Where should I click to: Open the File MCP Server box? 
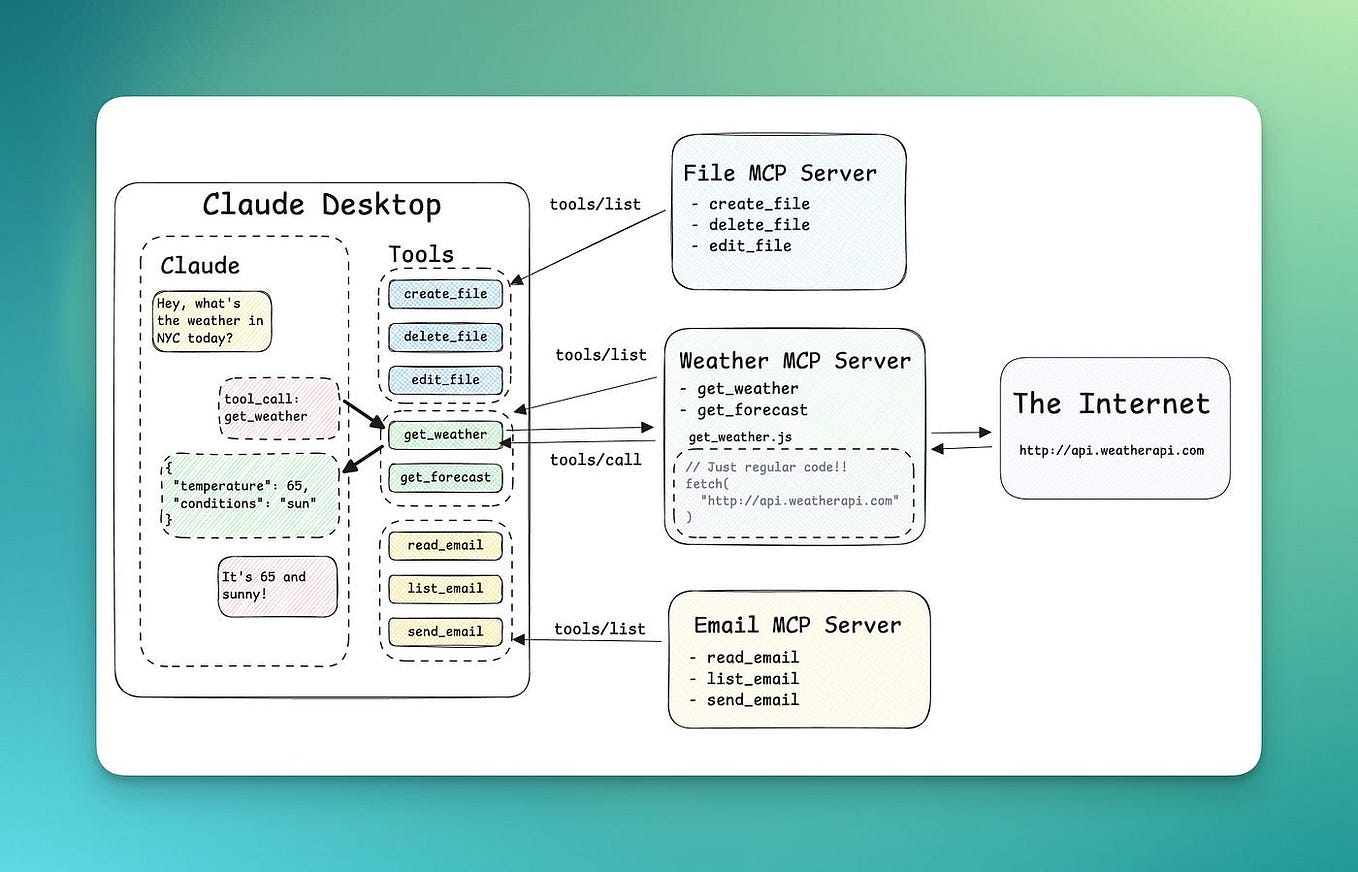[x=788, y=210]
